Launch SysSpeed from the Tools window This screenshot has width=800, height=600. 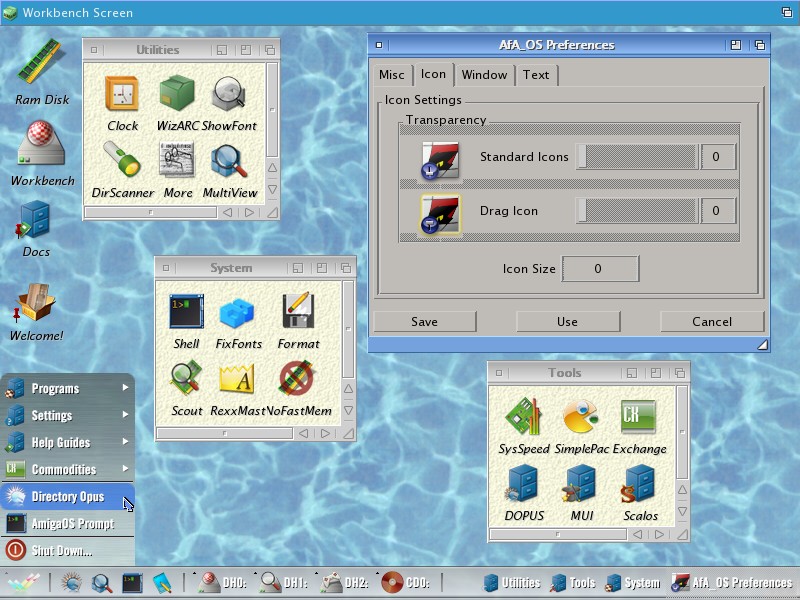(x=523, y=418)
